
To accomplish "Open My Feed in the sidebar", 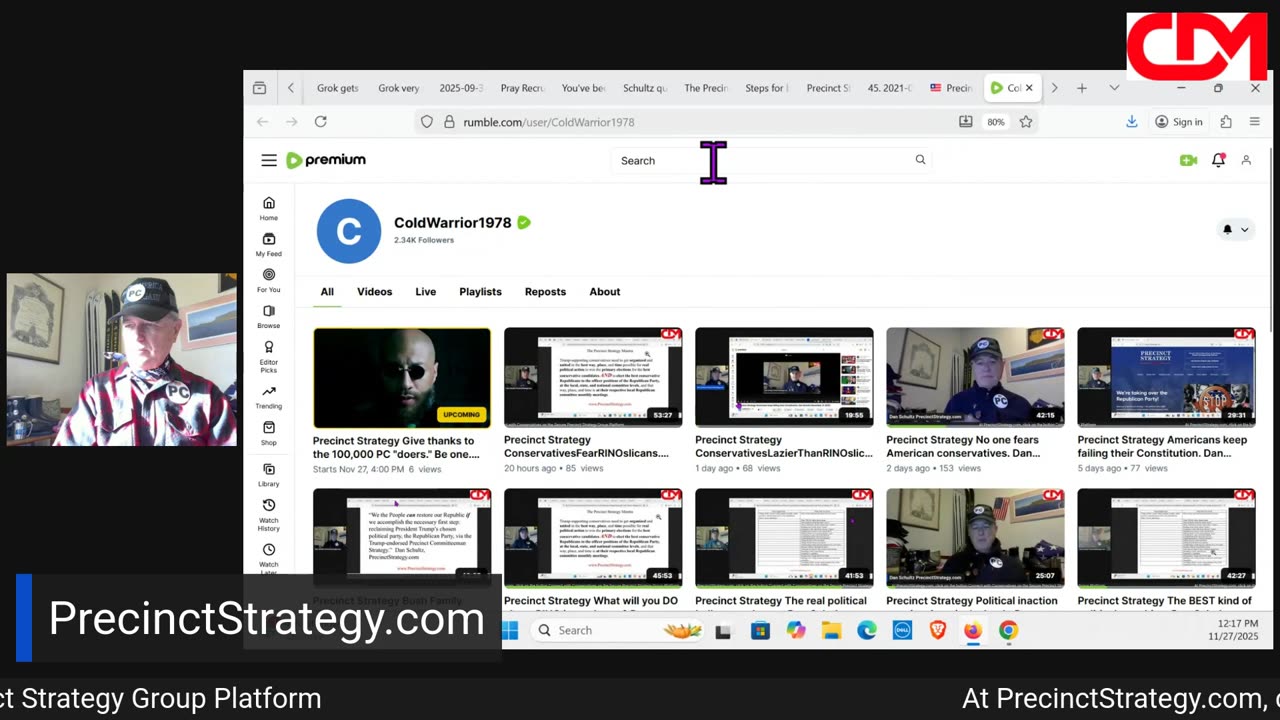I will 269,245.
